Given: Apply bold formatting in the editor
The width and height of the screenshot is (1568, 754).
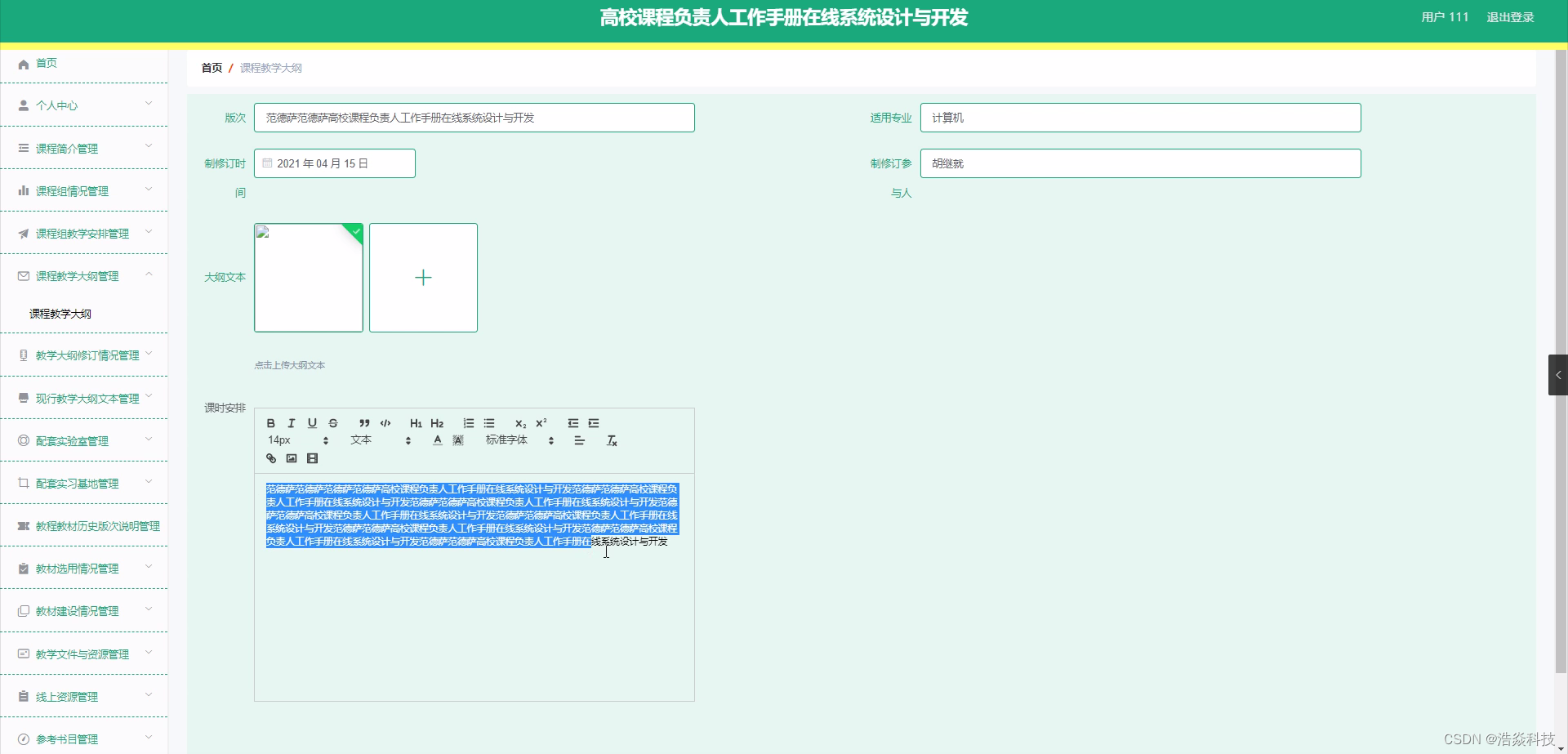Looking at the screenshot, I should [270, 422].
